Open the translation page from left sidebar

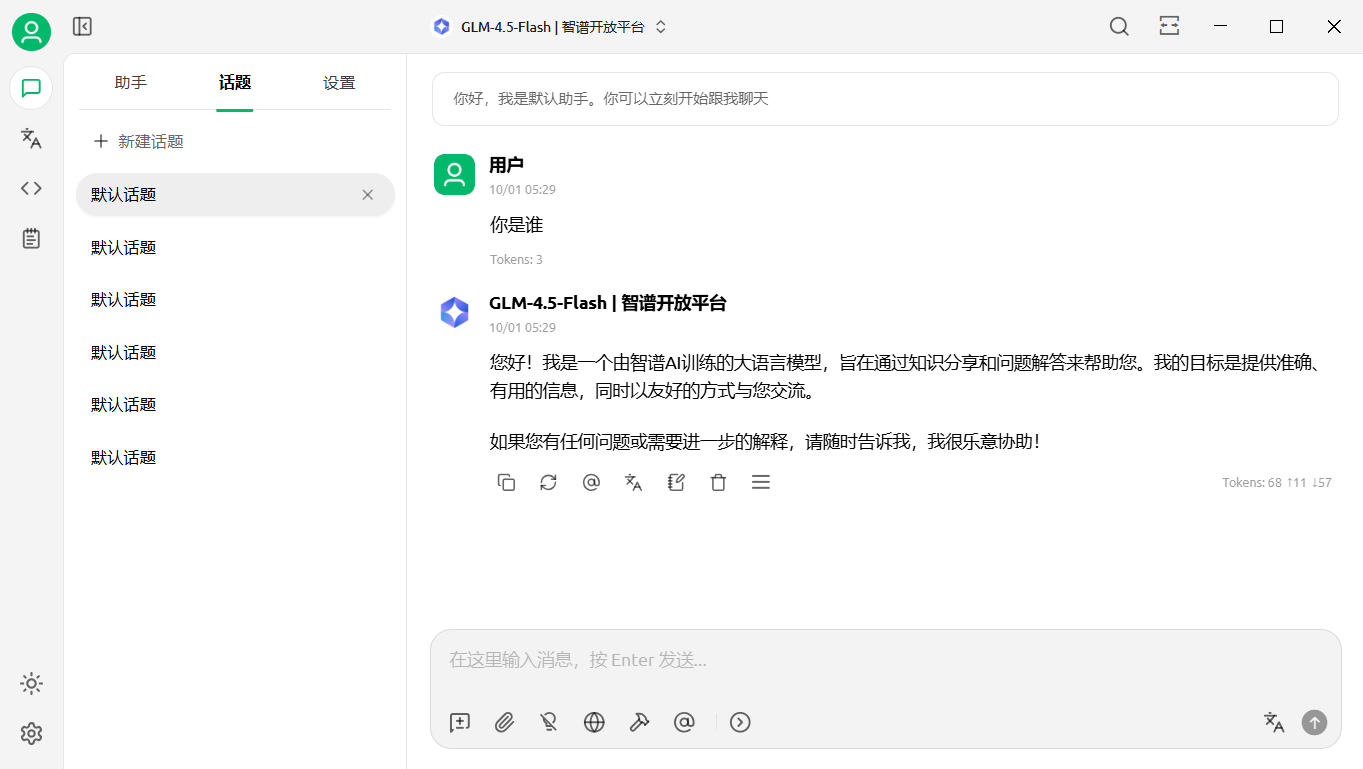point(31,138)
